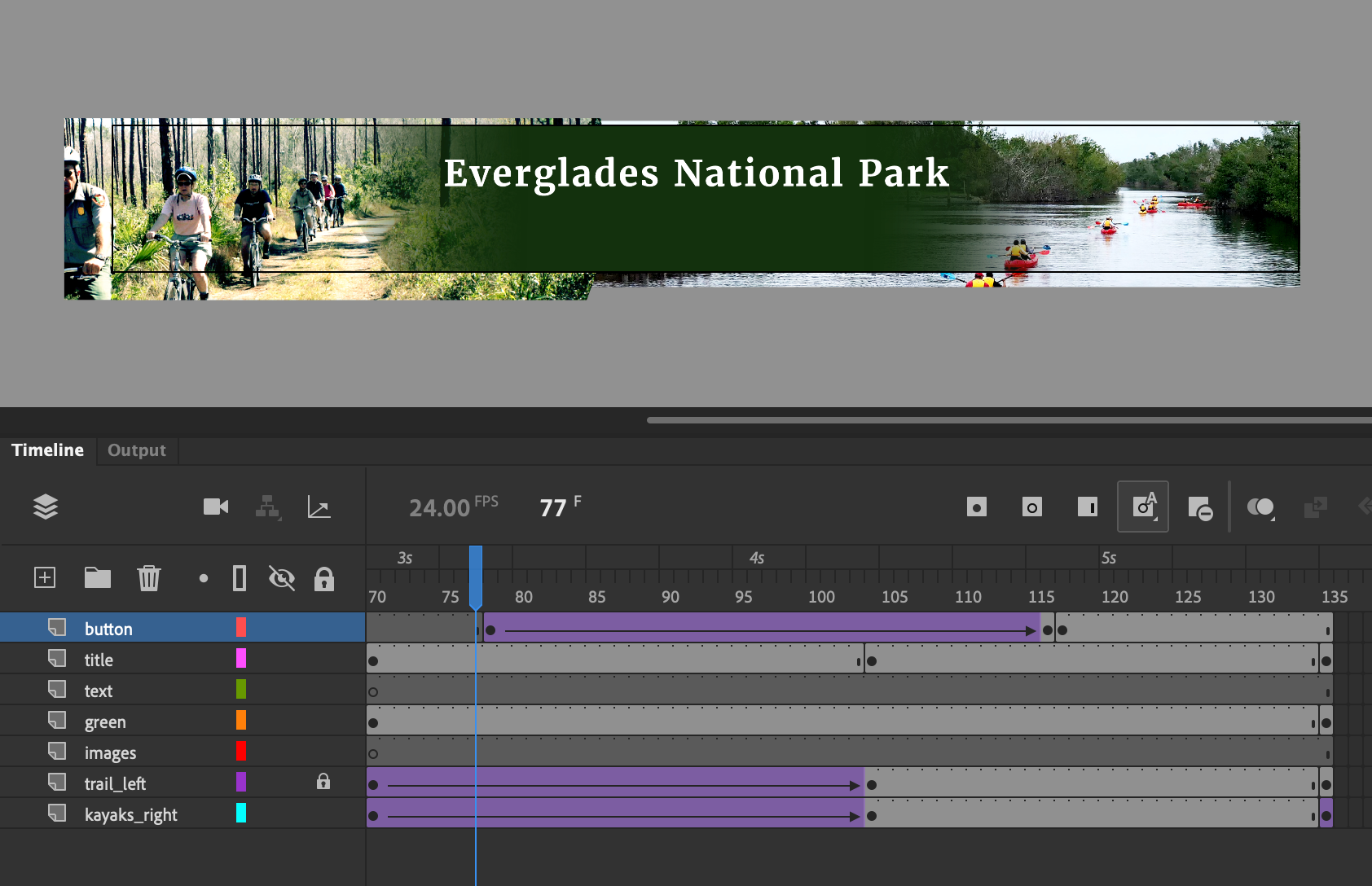This screenshot has height=886, width=1372.
Task: Click the 24.00 FPS frame rate field
Action: pos(453,507)
